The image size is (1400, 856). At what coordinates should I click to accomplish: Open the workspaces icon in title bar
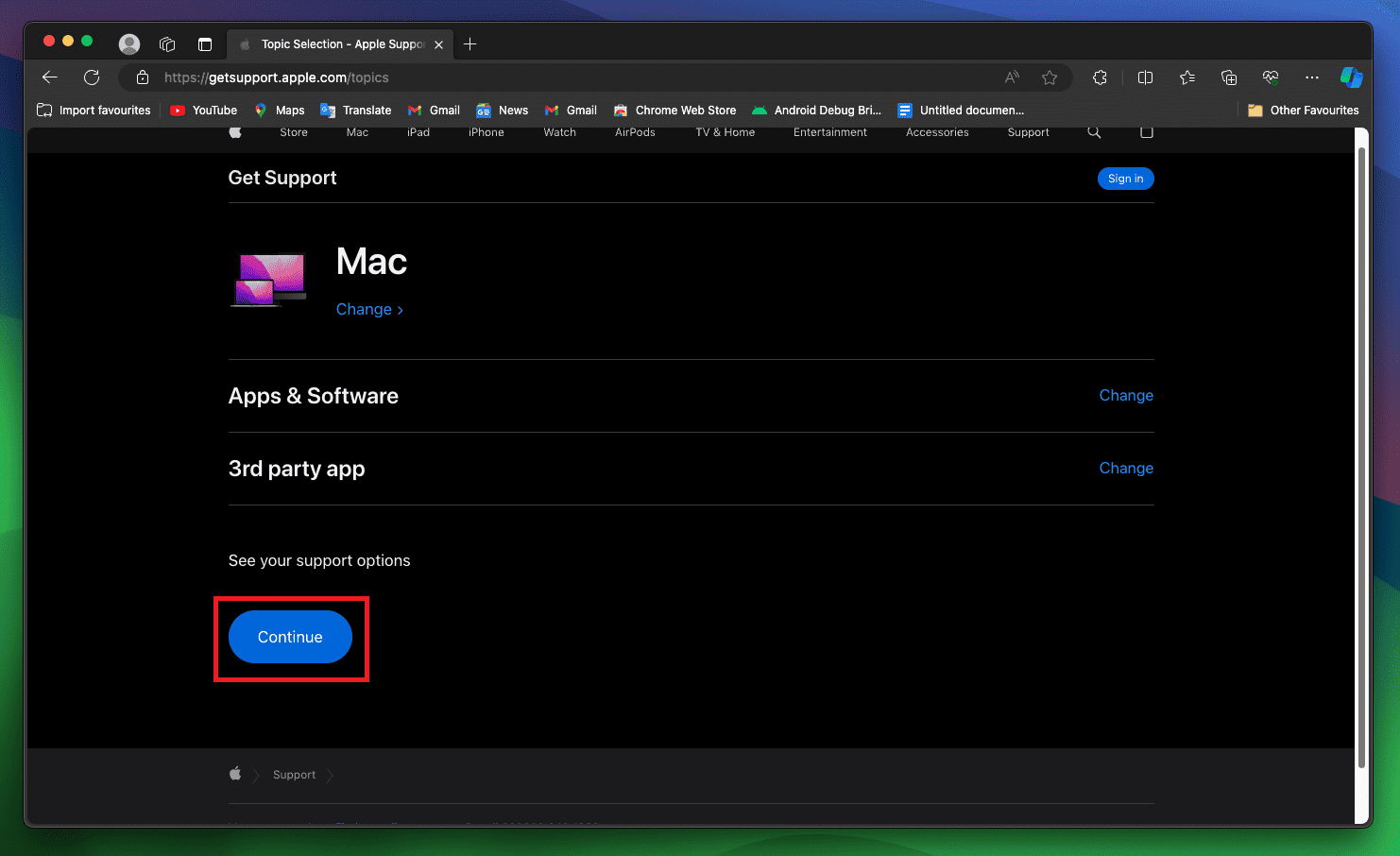(x=167, y=43)
